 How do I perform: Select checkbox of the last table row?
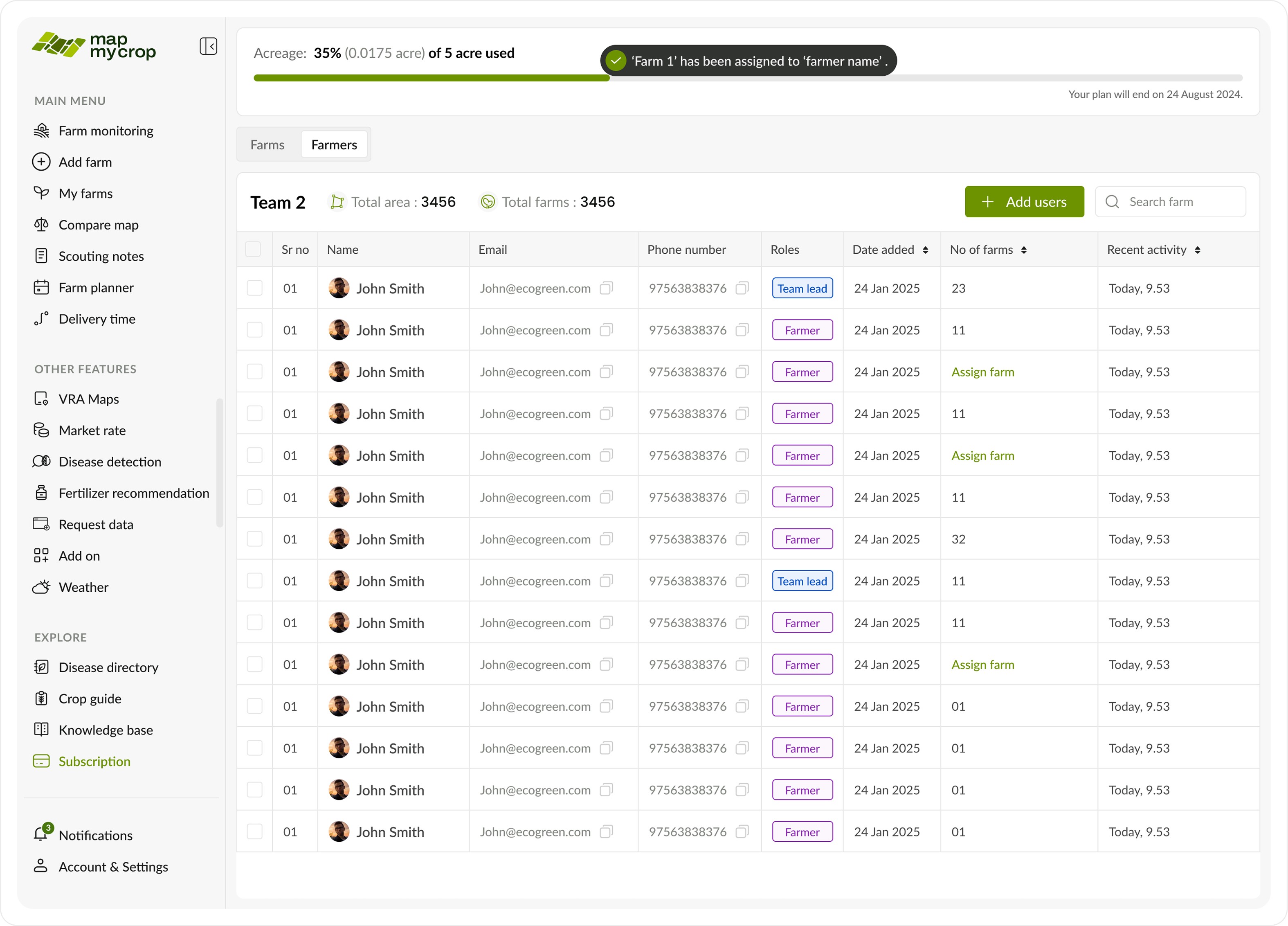(254, 832)
